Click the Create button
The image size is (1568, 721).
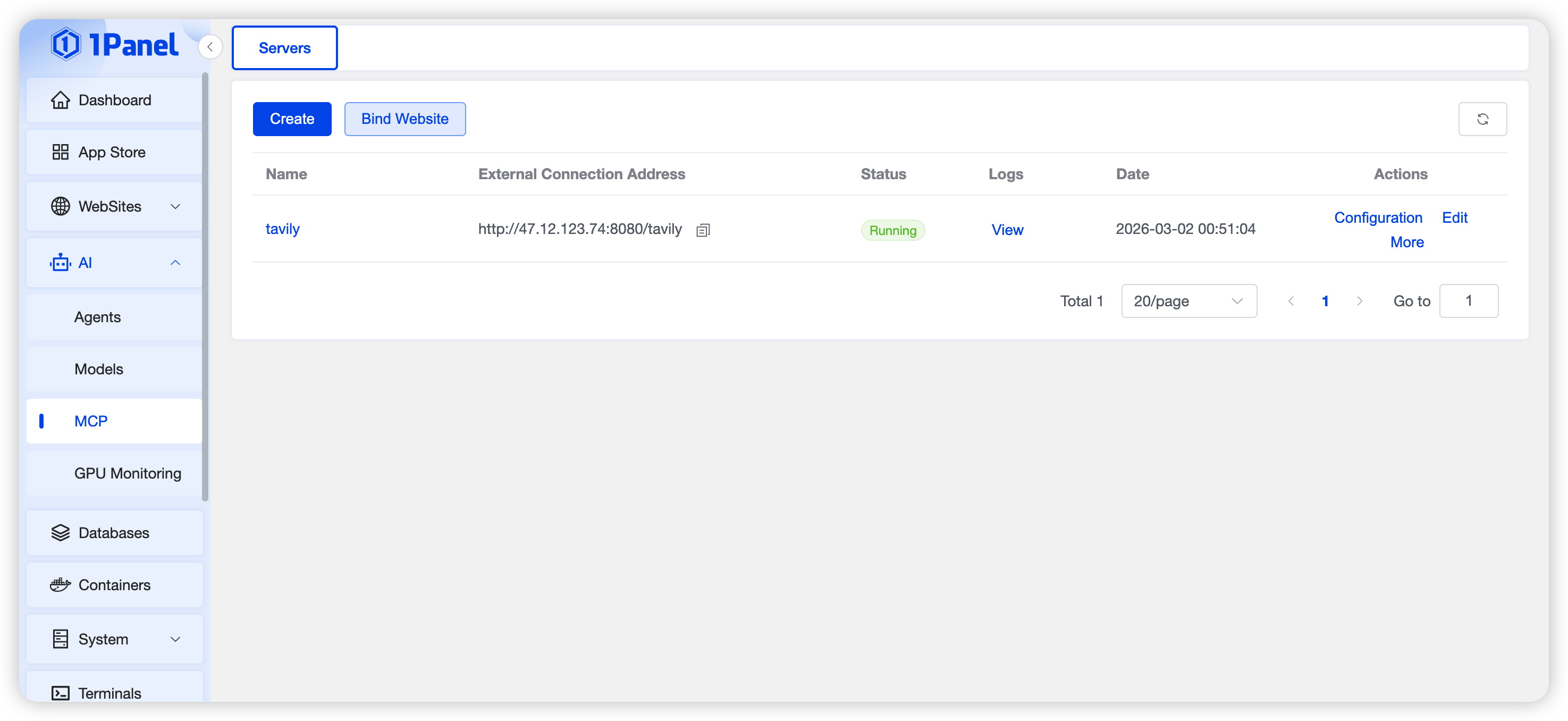coord(292,119)
